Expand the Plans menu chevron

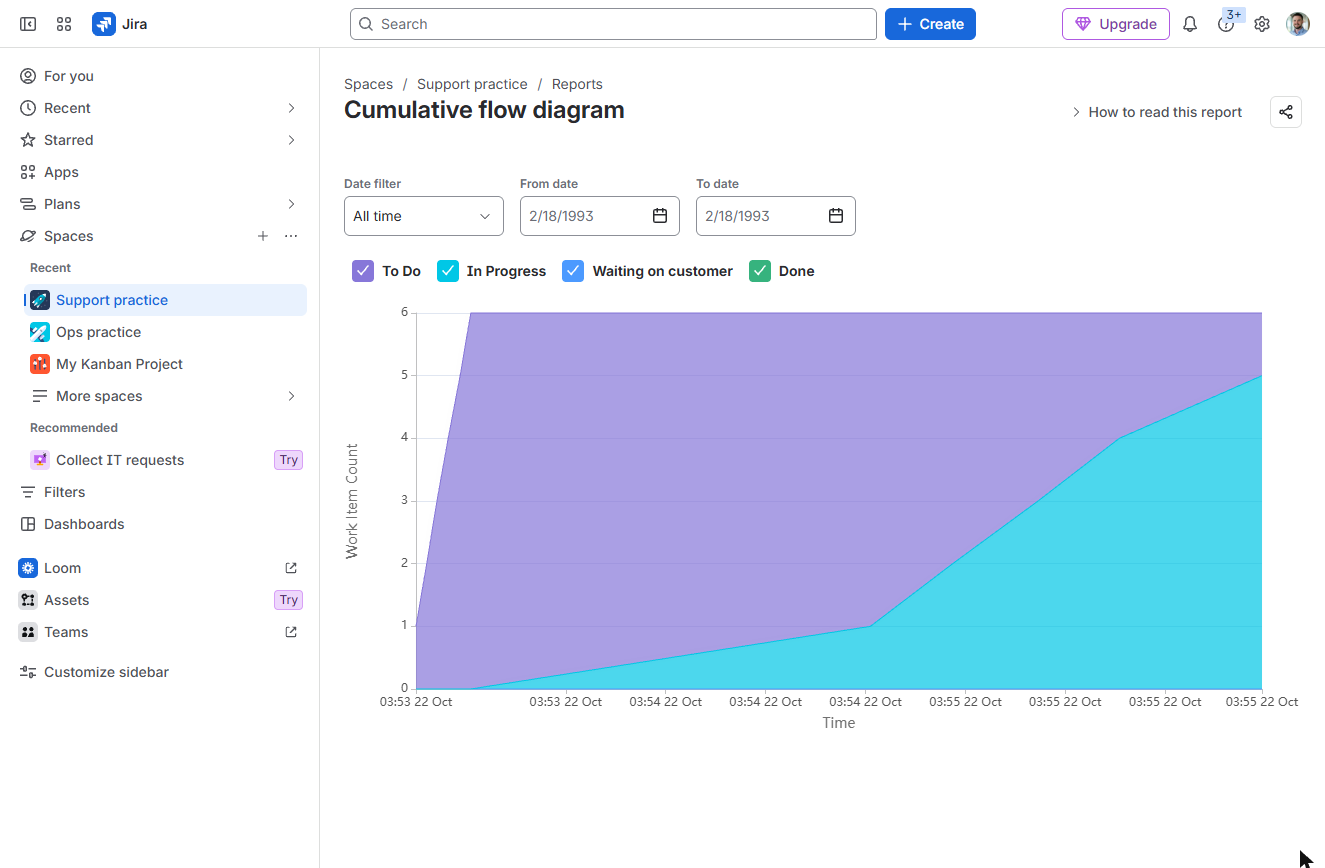click(x=291, y=204)
